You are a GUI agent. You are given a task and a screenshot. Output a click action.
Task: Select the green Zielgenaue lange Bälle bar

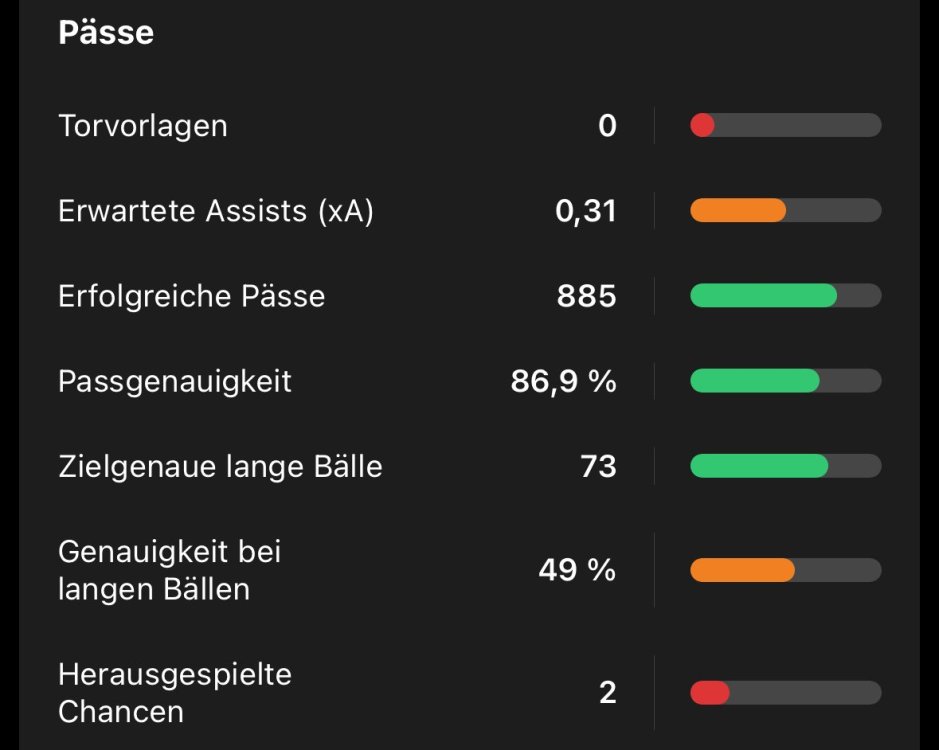click(785, 466)
